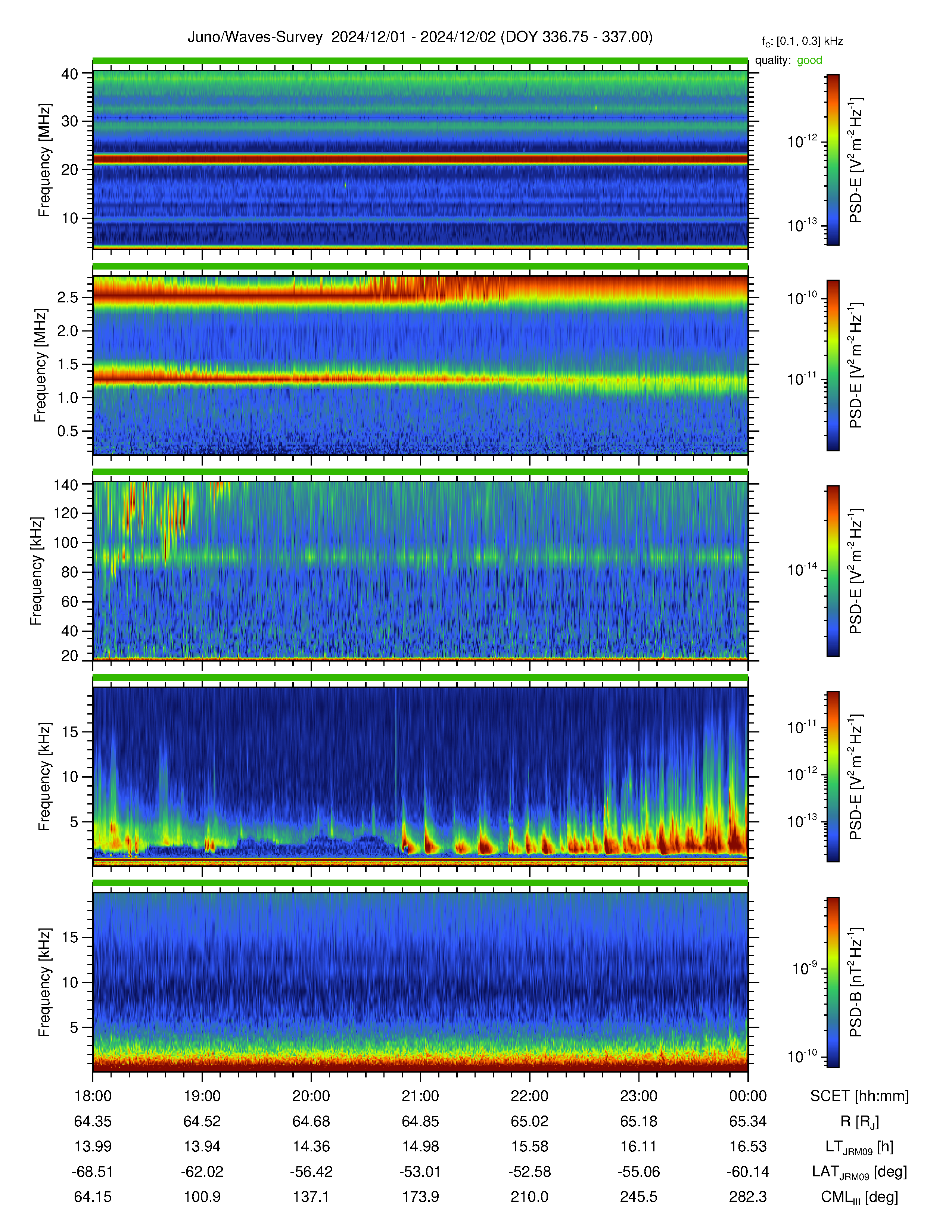Click the green quality bar above top panel
Screen dimensions: 952x1232
(420, 61)
